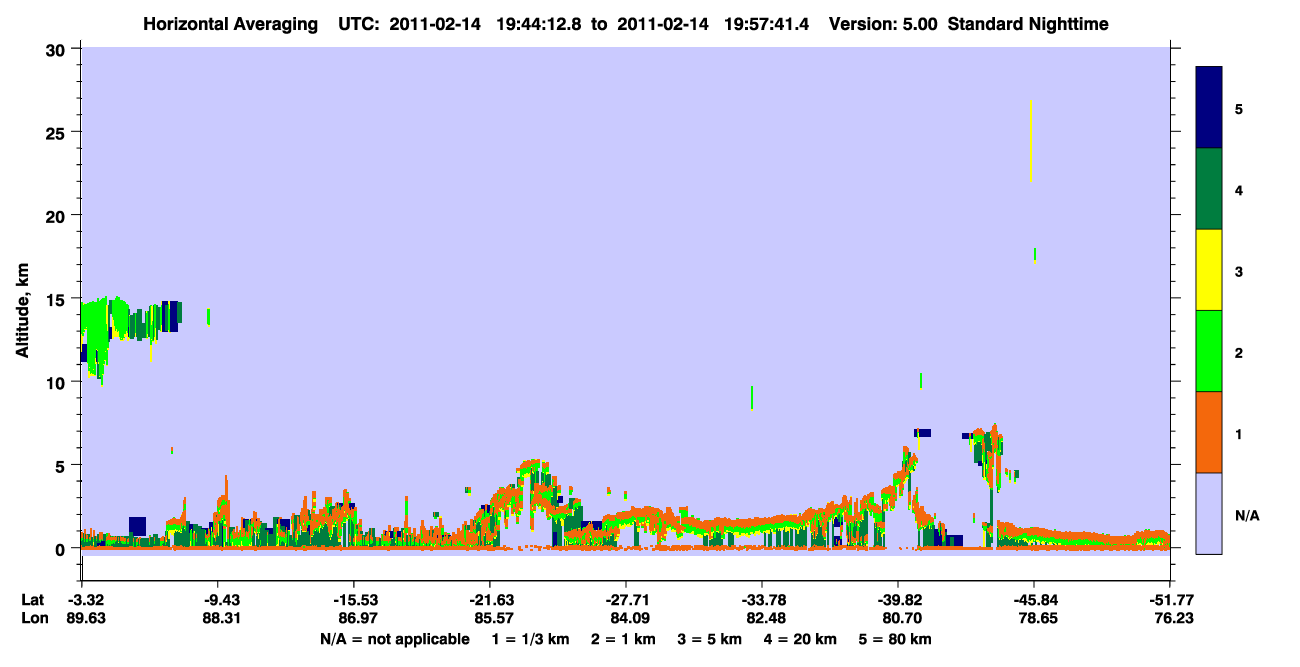
Task: Click the end time '19:57:41.4'
Action: 767,24
